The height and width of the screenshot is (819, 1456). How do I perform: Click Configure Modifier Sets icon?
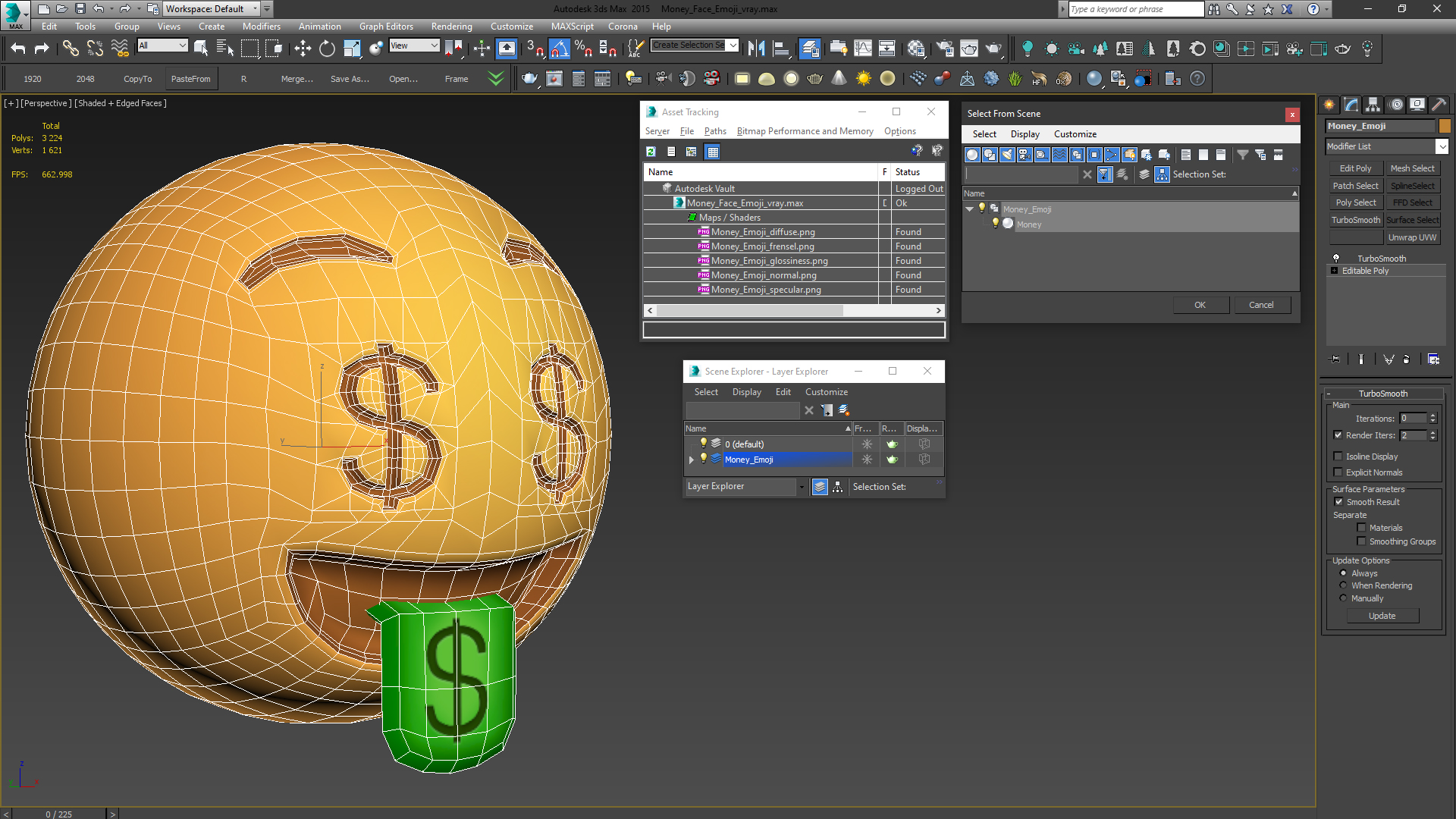(x=1433, y=359)
